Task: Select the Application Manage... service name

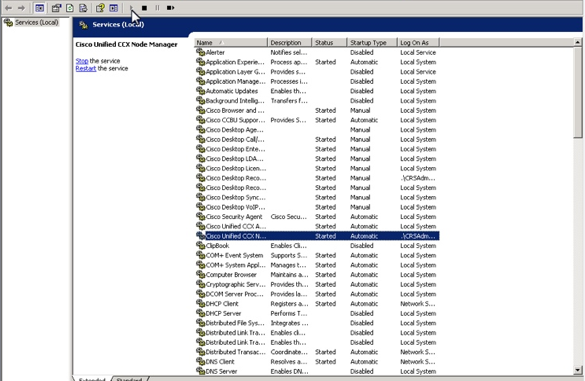Action: pyautogui.click(x=236, y=81)
